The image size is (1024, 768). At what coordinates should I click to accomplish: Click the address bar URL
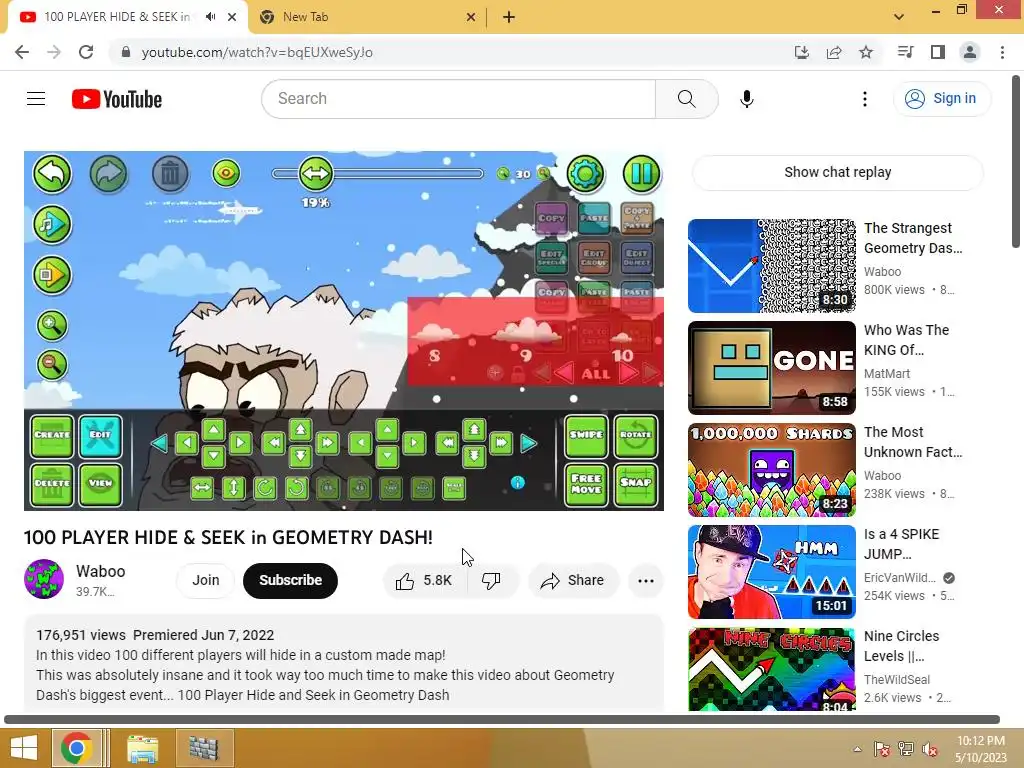pyautogui.click(x=257, y=52)
